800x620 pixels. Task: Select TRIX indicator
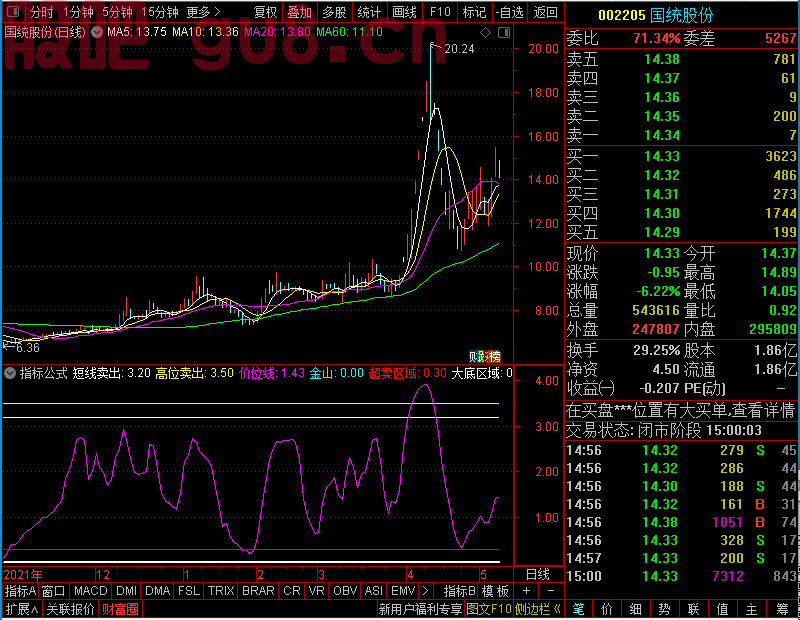[x=221, y=591]
